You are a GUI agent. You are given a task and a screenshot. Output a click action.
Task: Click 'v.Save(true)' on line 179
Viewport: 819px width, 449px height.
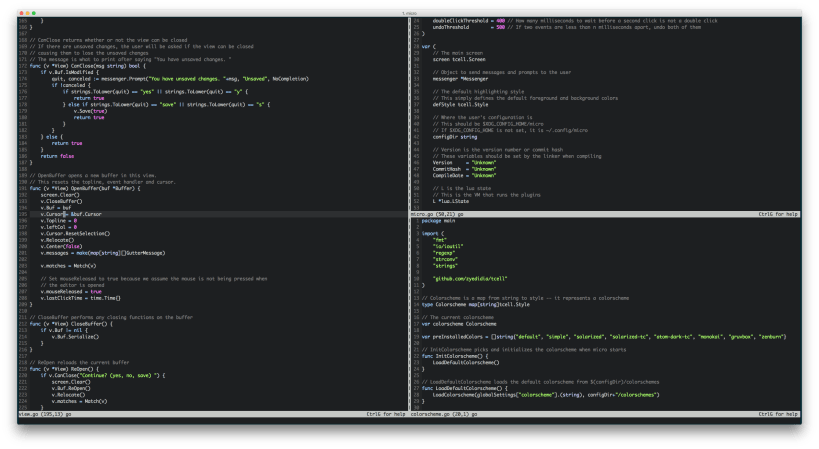tap(90, 111)
